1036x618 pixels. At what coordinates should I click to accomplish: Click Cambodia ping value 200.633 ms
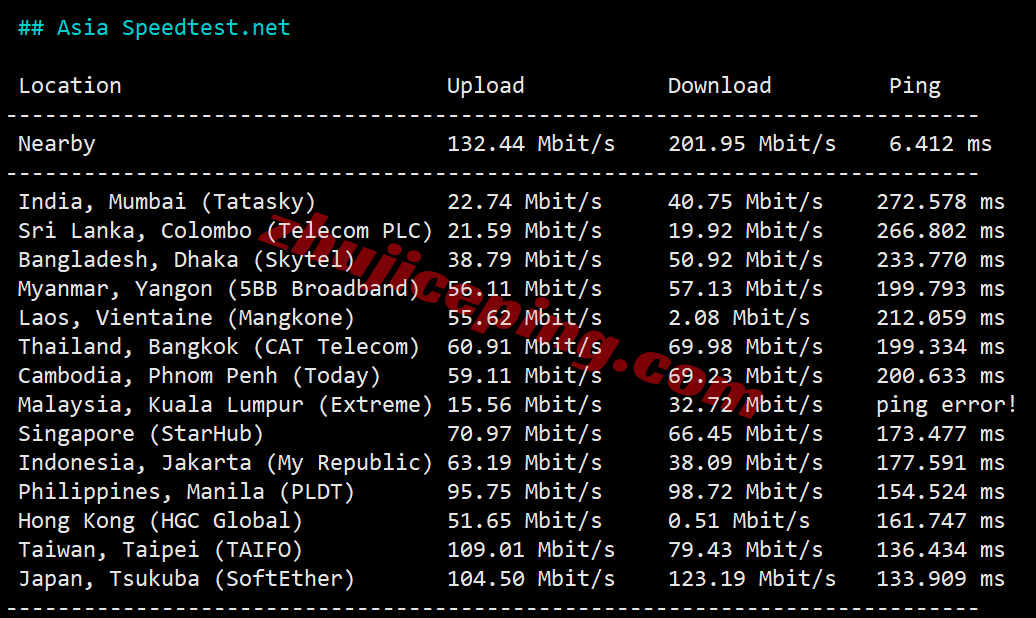click(x=940, y=376)
